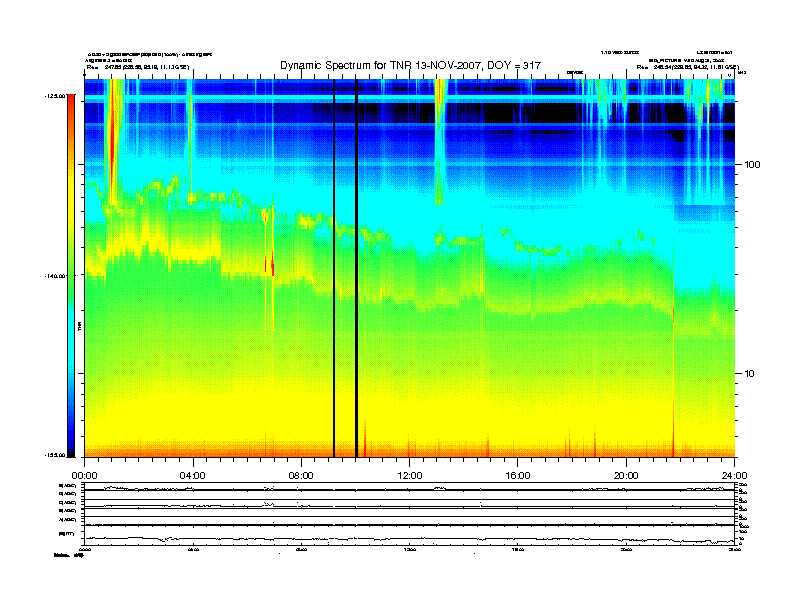Click the -155.00 colorbar bottom label
The image size is (792, 612).
[55, 455]
